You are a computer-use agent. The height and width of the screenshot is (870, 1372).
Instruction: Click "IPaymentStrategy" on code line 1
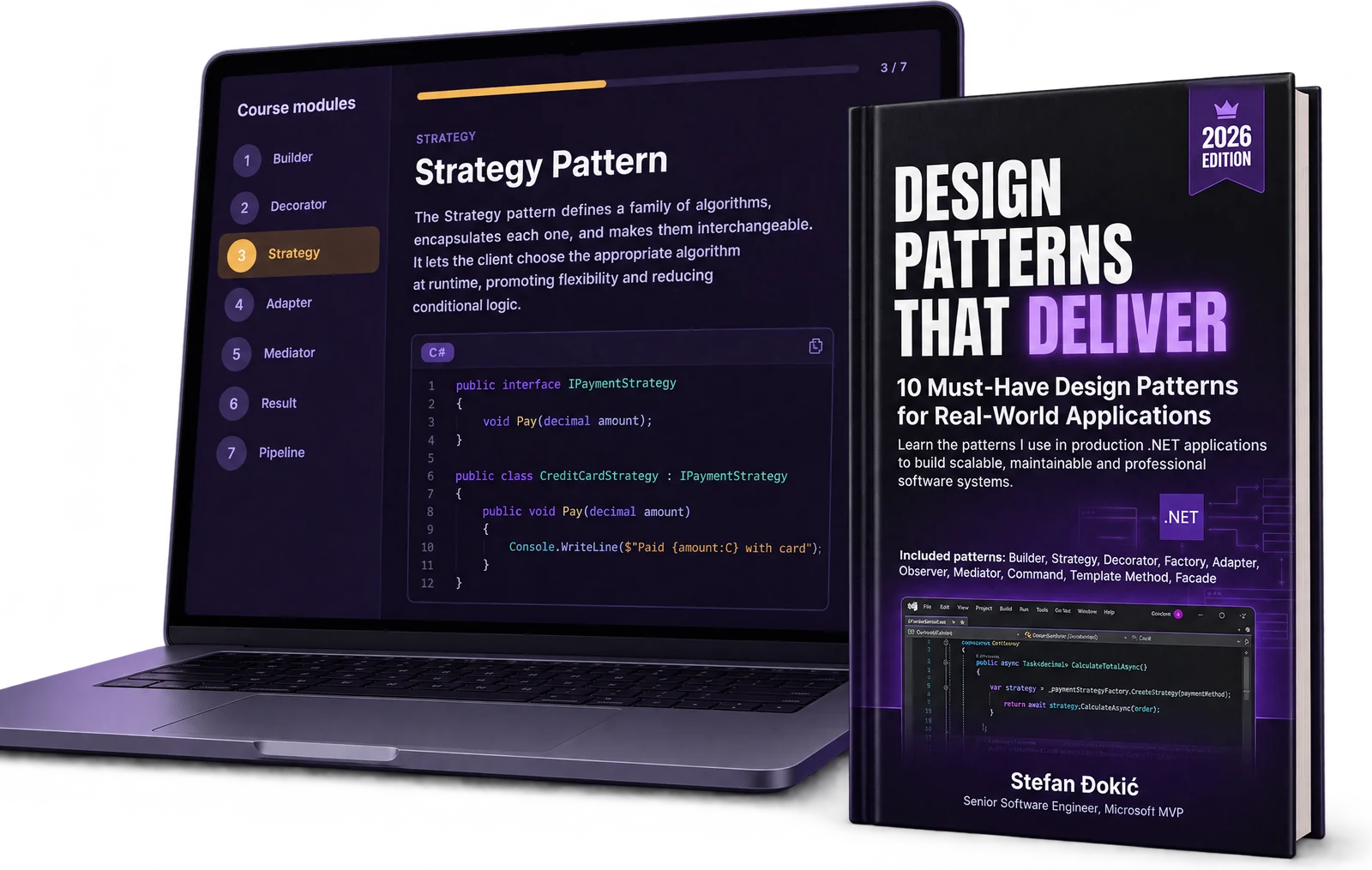622,383
